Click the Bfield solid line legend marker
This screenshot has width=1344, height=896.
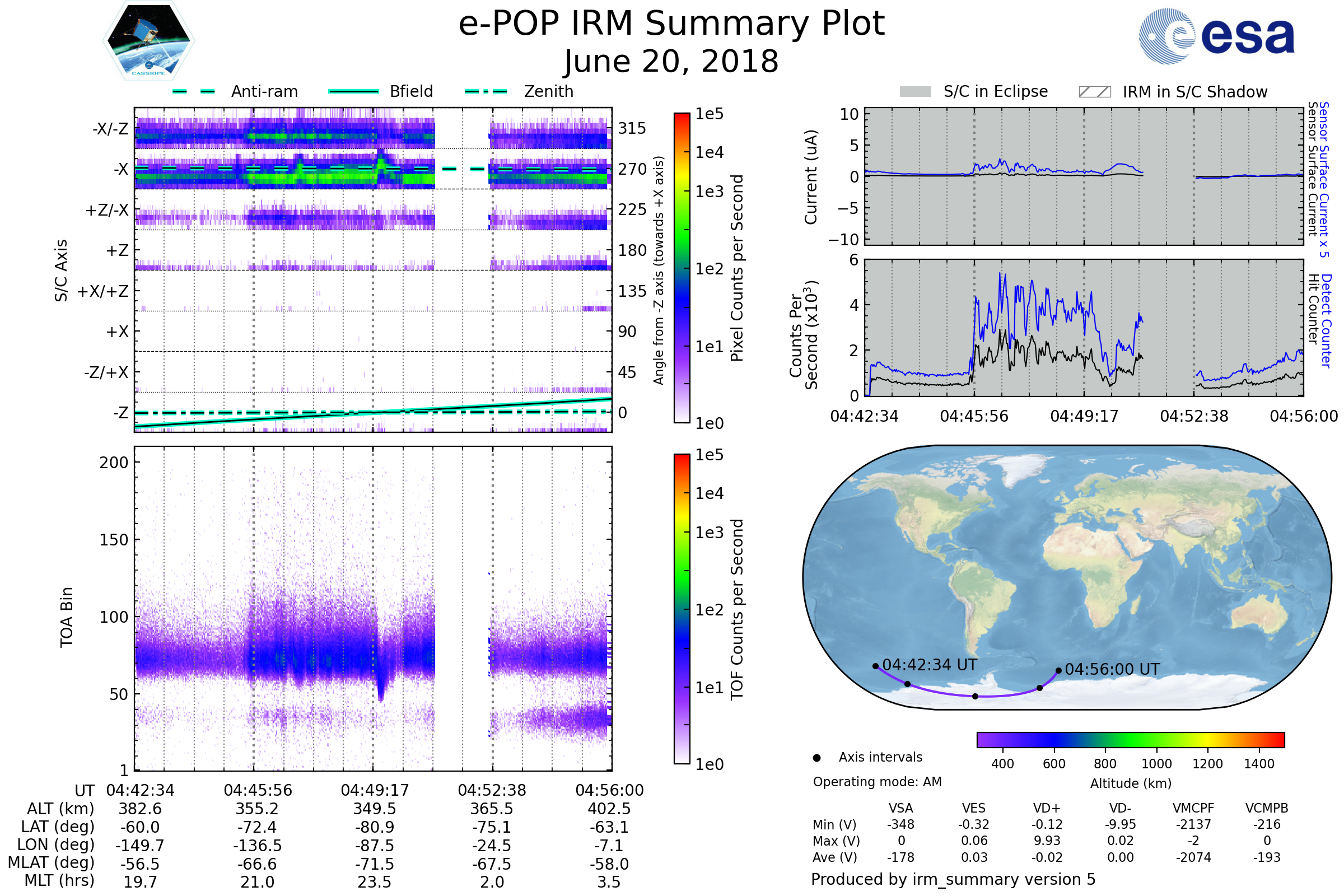353,91
